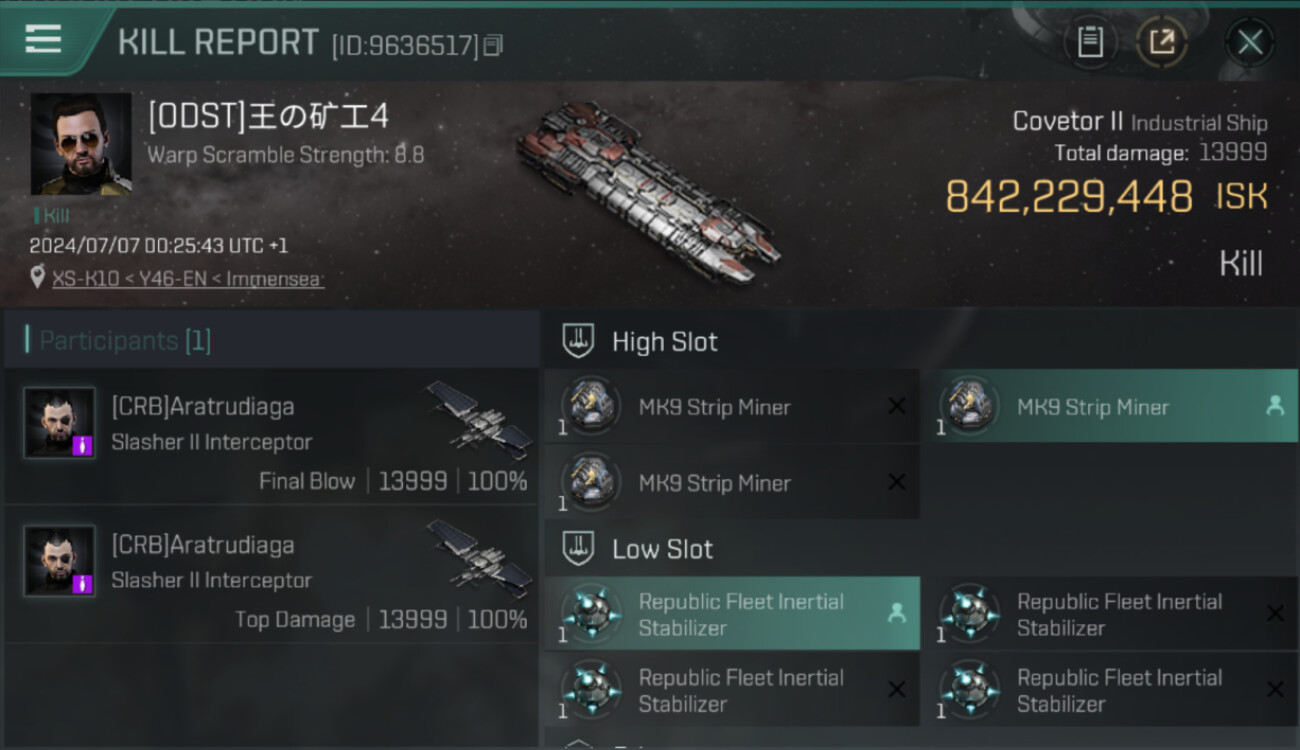Click the clipboard report icon

1090,42
